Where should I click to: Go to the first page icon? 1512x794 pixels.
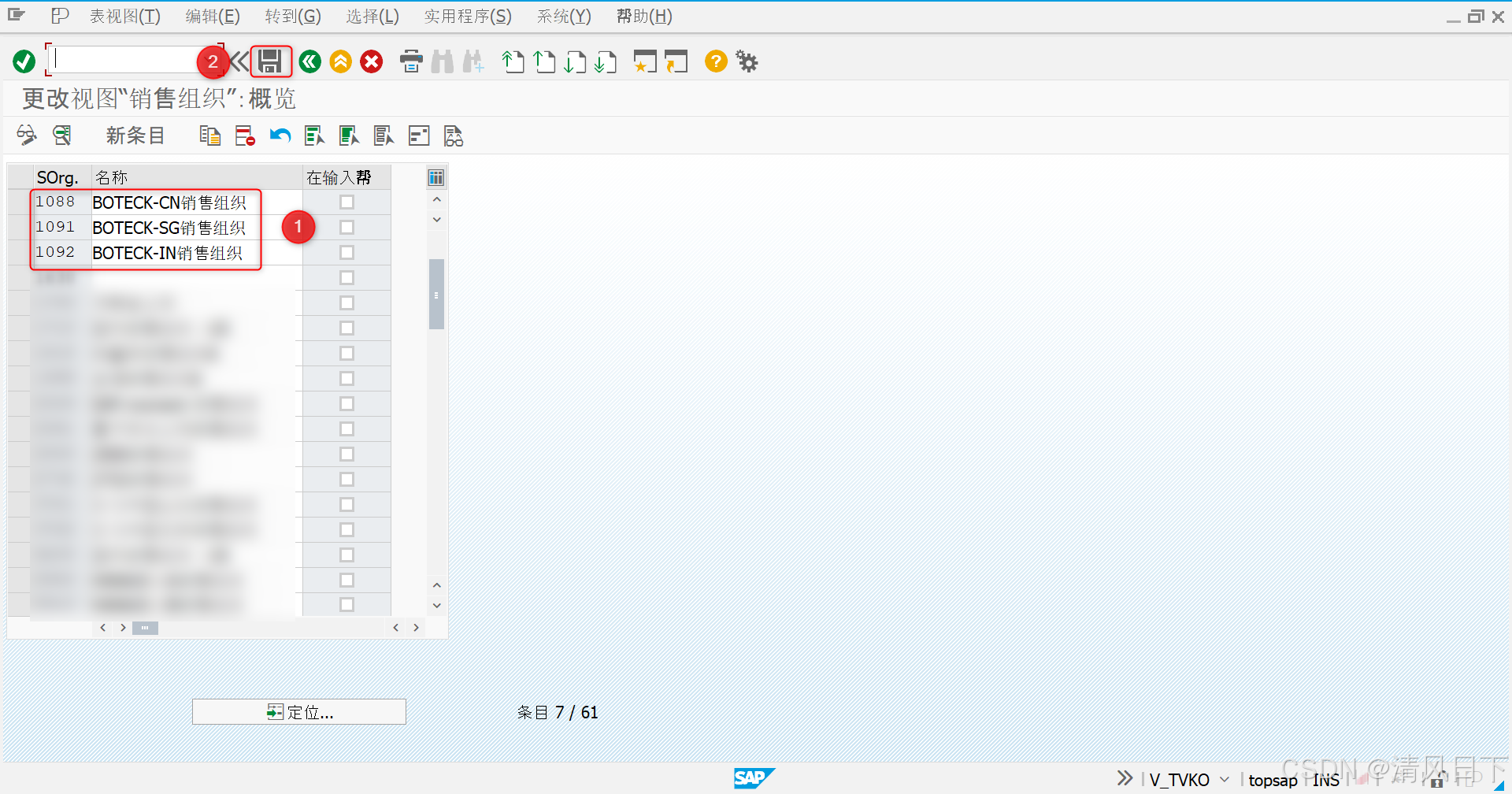[x=513, y=61]
